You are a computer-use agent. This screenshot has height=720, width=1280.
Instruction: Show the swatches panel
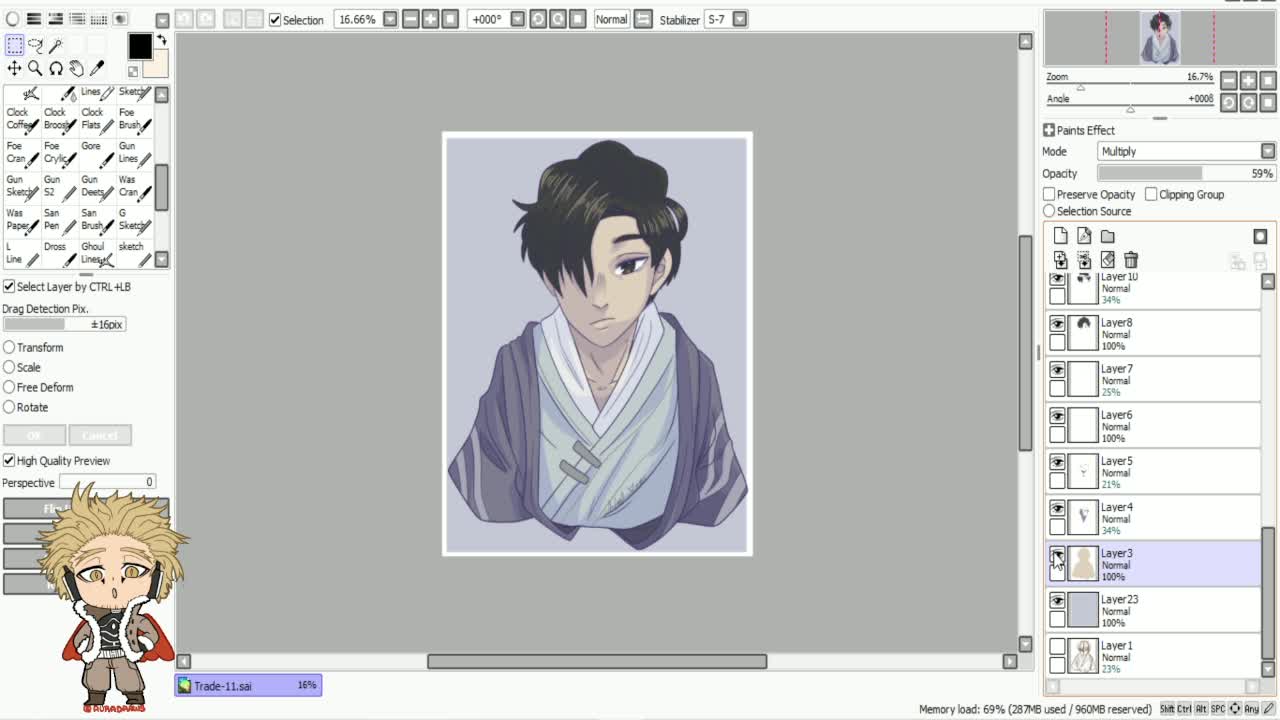coord(99,19)
